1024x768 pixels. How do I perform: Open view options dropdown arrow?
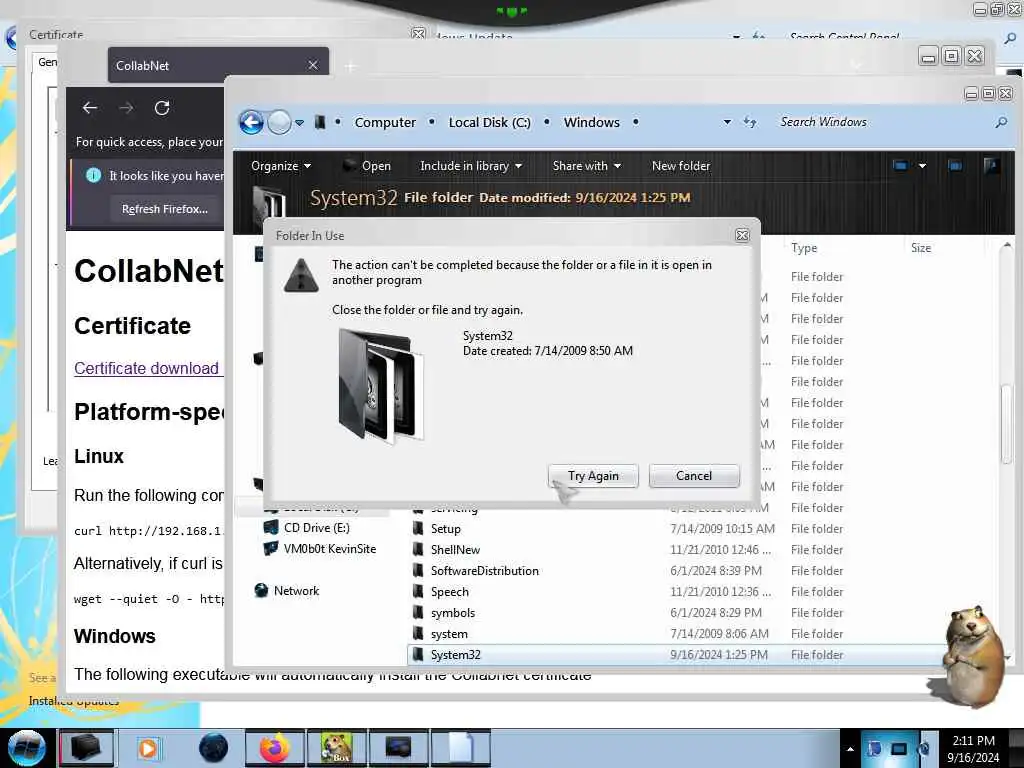[922, 166]
